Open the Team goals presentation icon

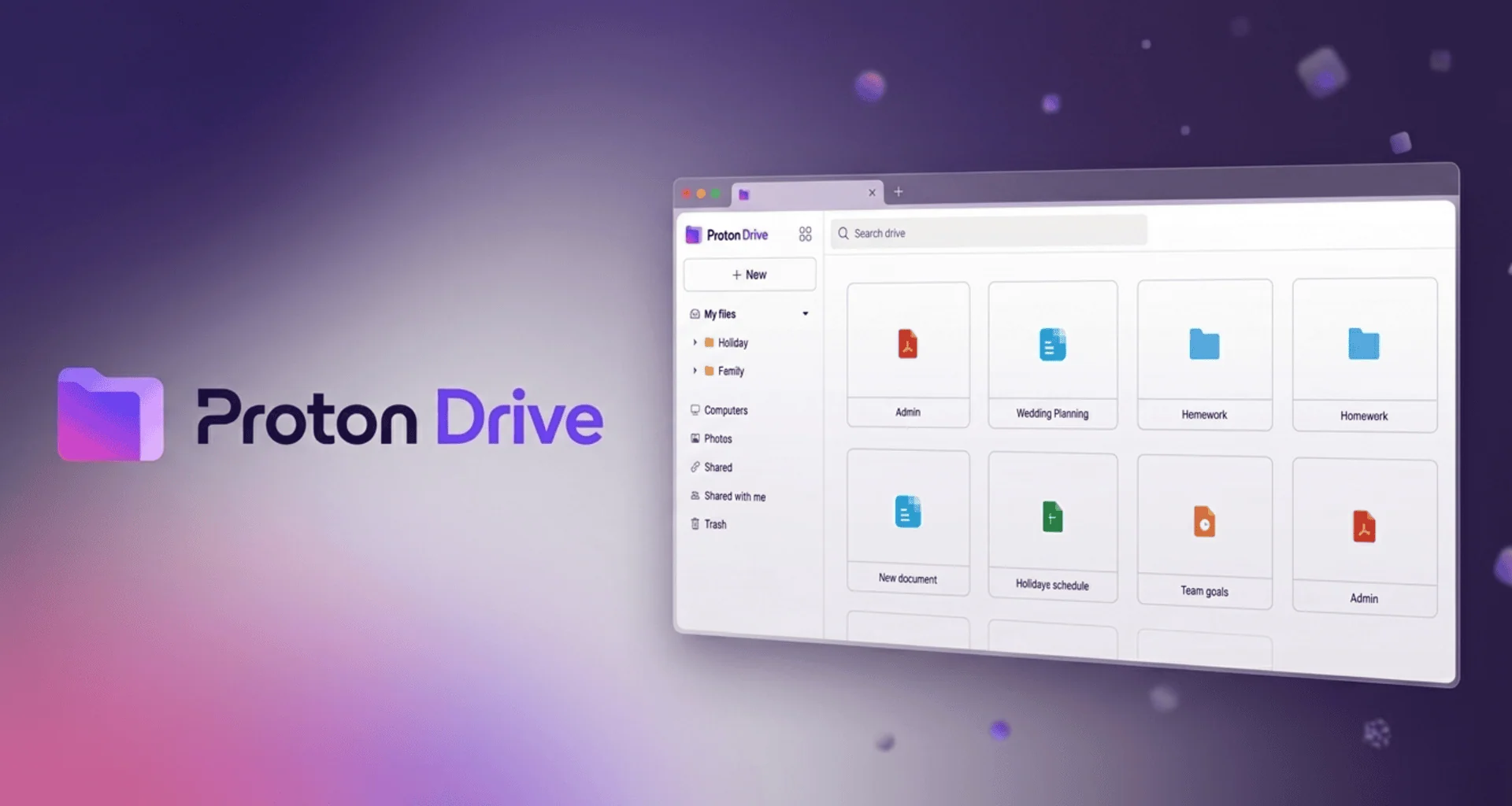1204,522
